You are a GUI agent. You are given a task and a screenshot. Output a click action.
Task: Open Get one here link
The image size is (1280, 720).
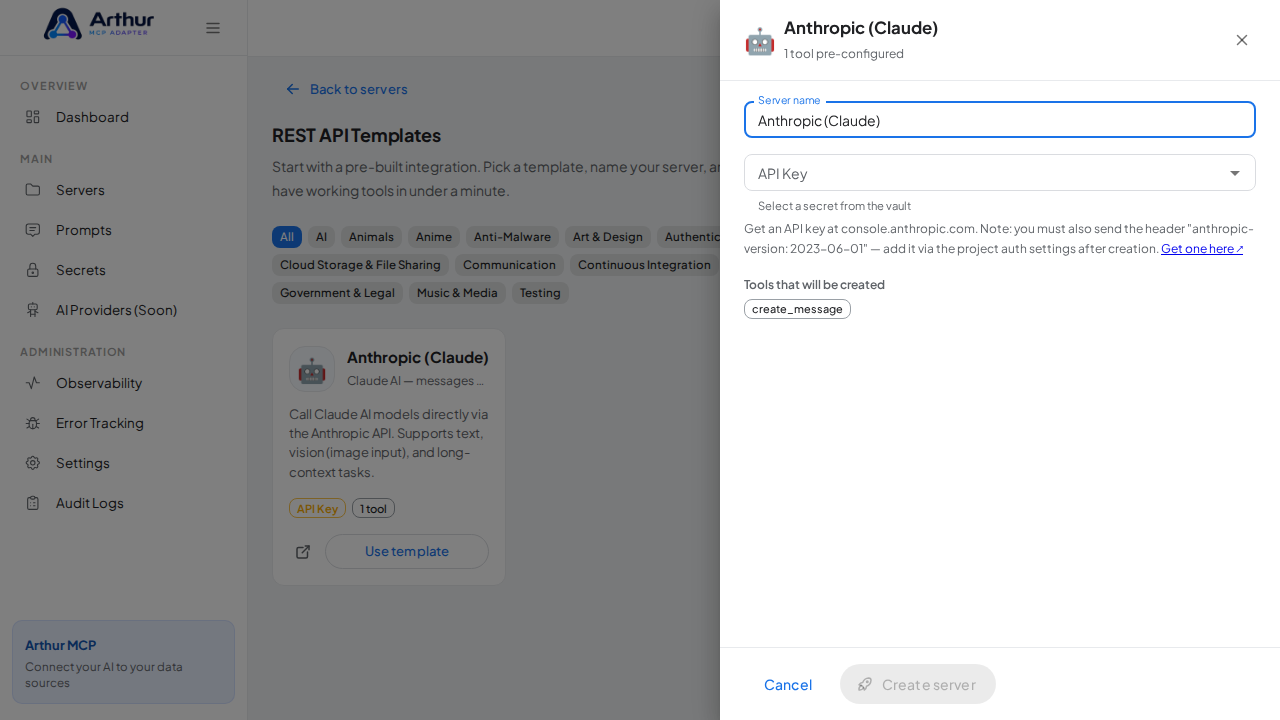tap(1202, 249)
